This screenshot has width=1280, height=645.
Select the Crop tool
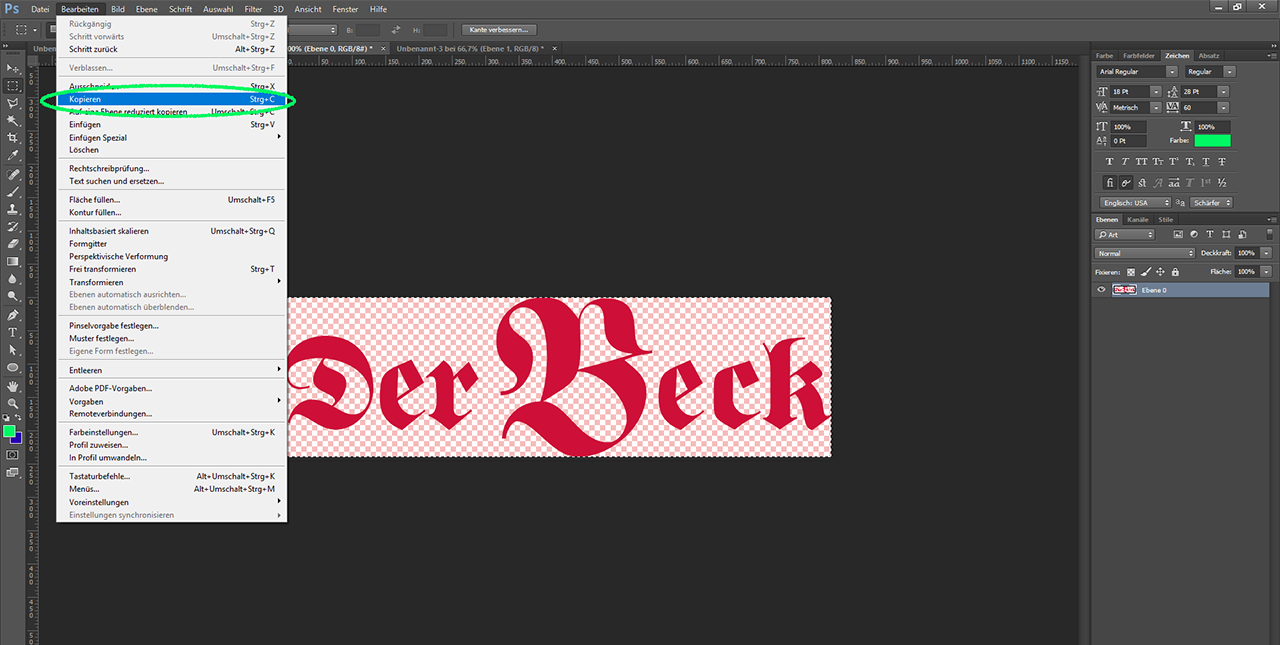14,138
